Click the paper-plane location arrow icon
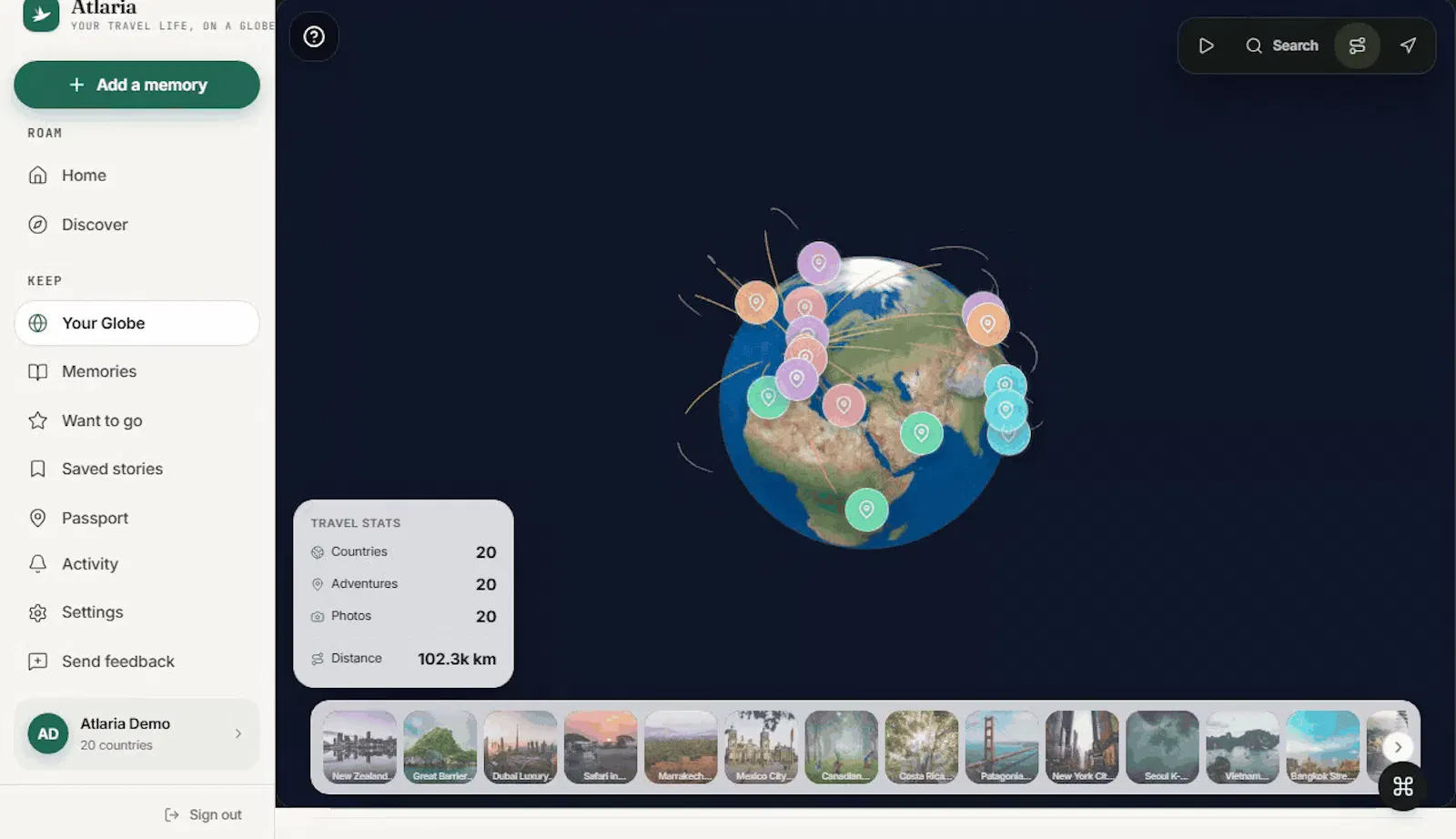 1408,45
